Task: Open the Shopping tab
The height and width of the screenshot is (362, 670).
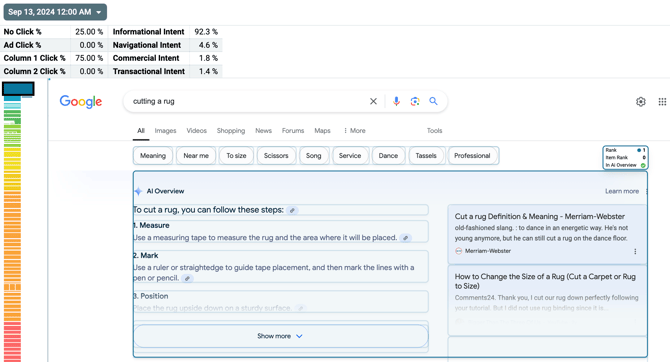Action: [x=231, y=131]
